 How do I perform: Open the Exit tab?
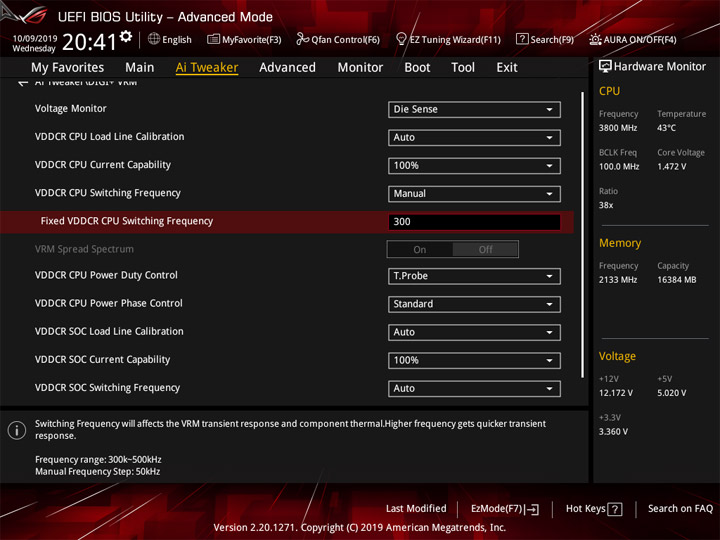click(x=506, y=68)
